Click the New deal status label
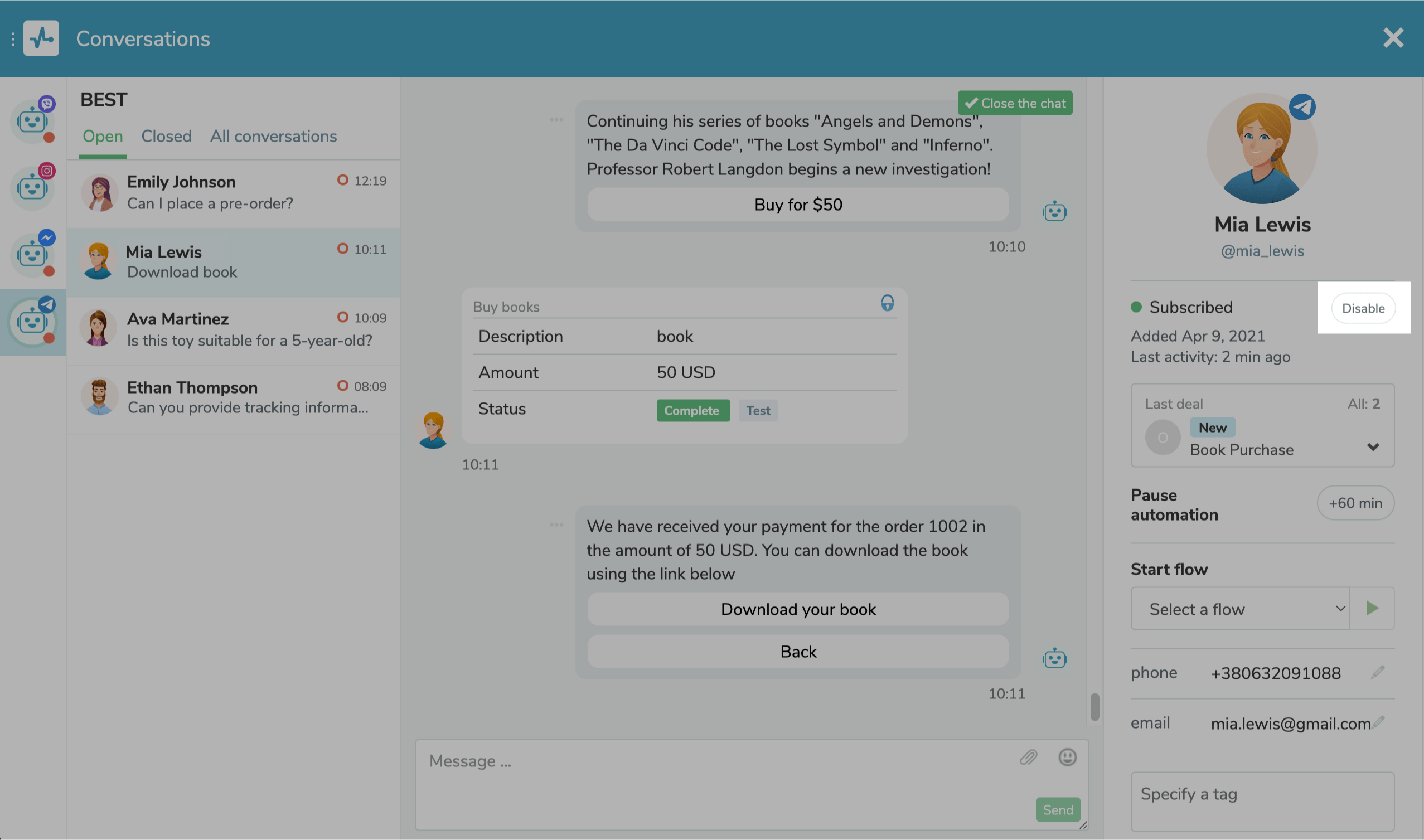Viewport: 1424px width, 840px height. point(1212,428)
